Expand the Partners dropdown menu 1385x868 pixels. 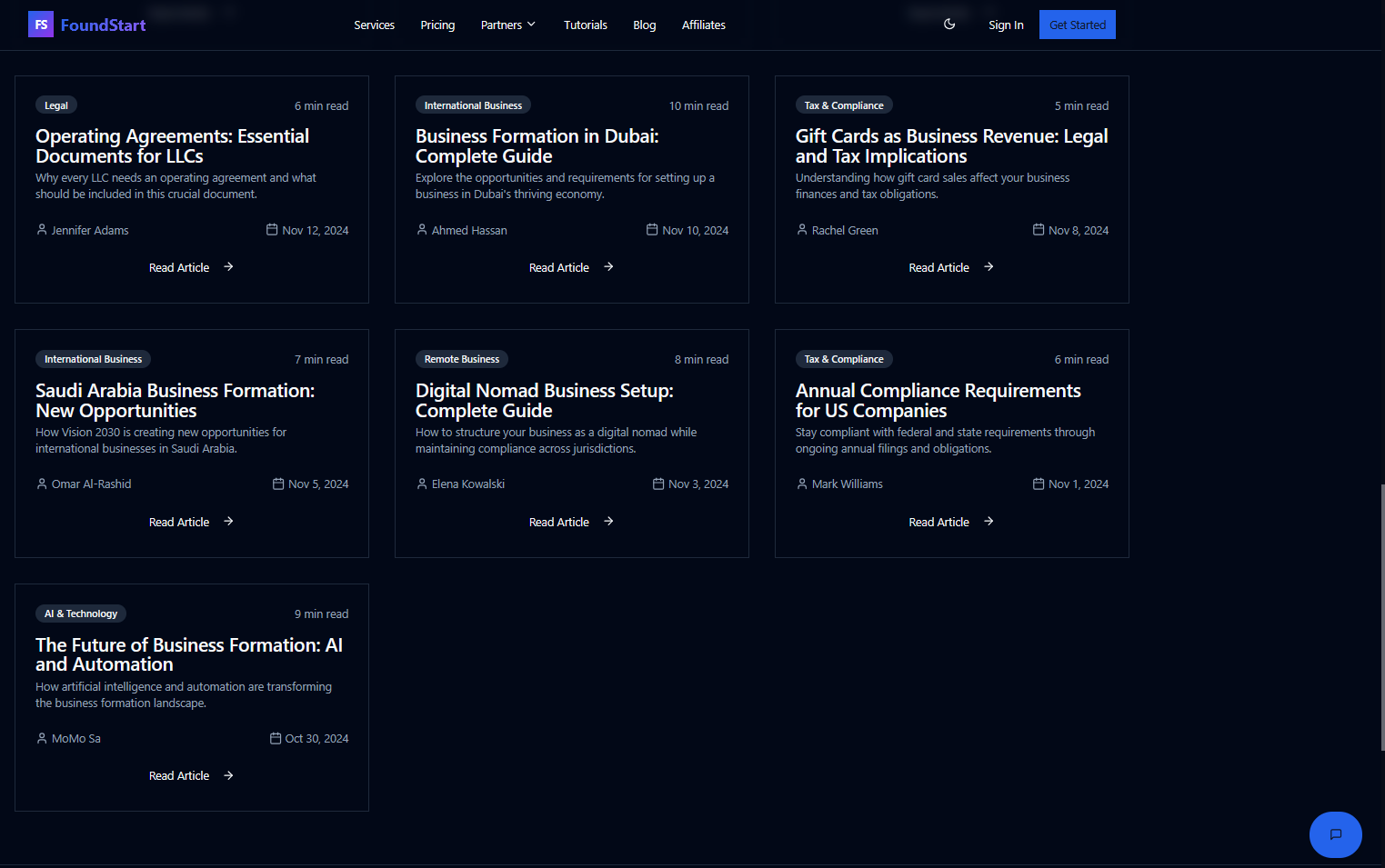click(508, 25)
